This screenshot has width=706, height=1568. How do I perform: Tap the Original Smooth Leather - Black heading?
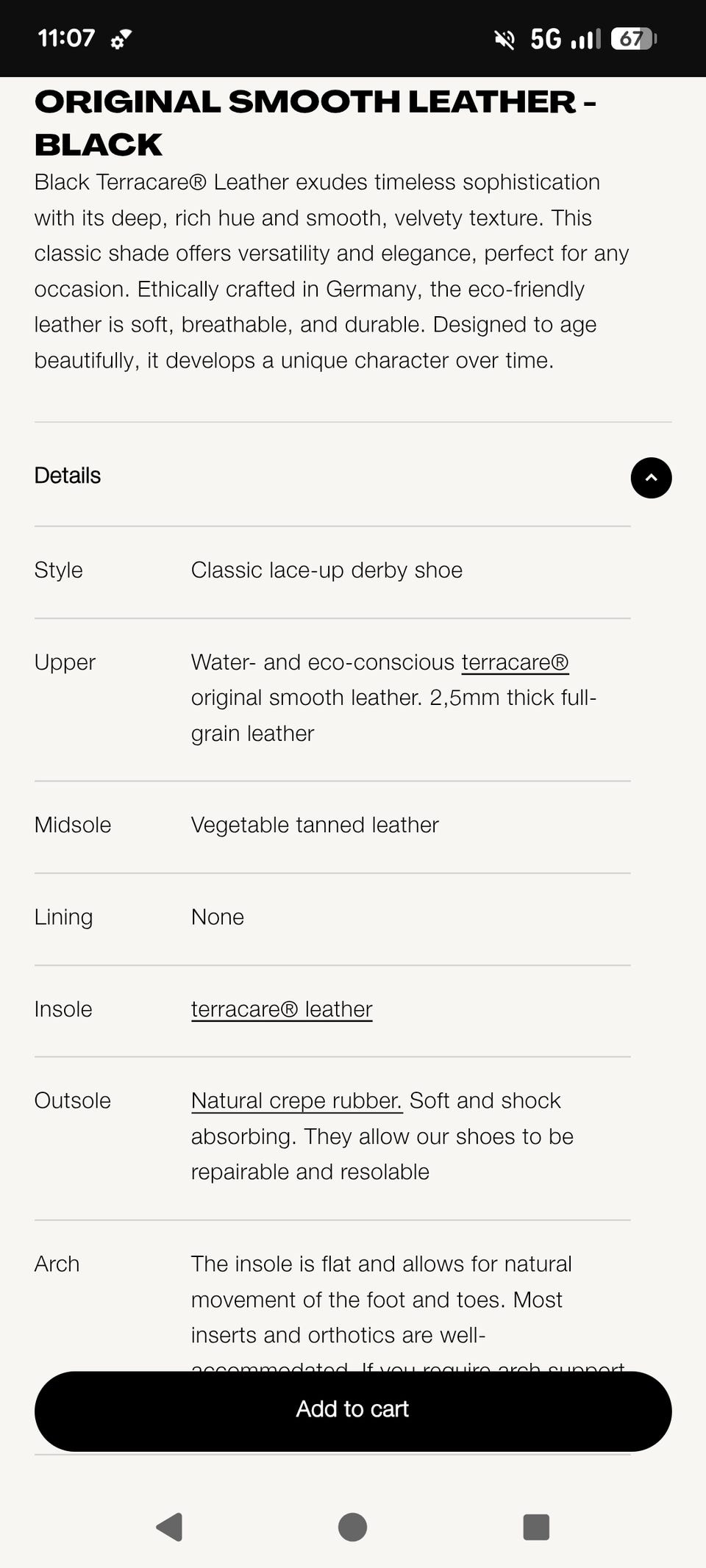(315, 123)
